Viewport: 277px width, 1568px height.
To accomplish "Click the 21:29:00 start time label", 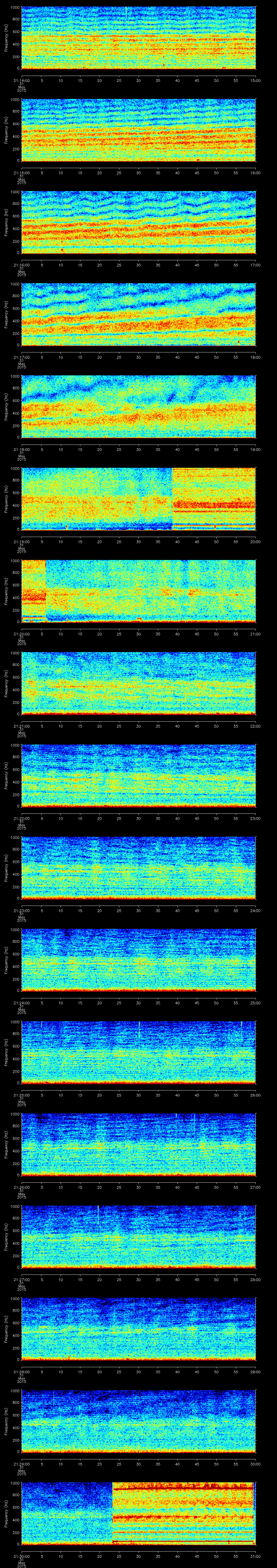I will coord(21,1464).
